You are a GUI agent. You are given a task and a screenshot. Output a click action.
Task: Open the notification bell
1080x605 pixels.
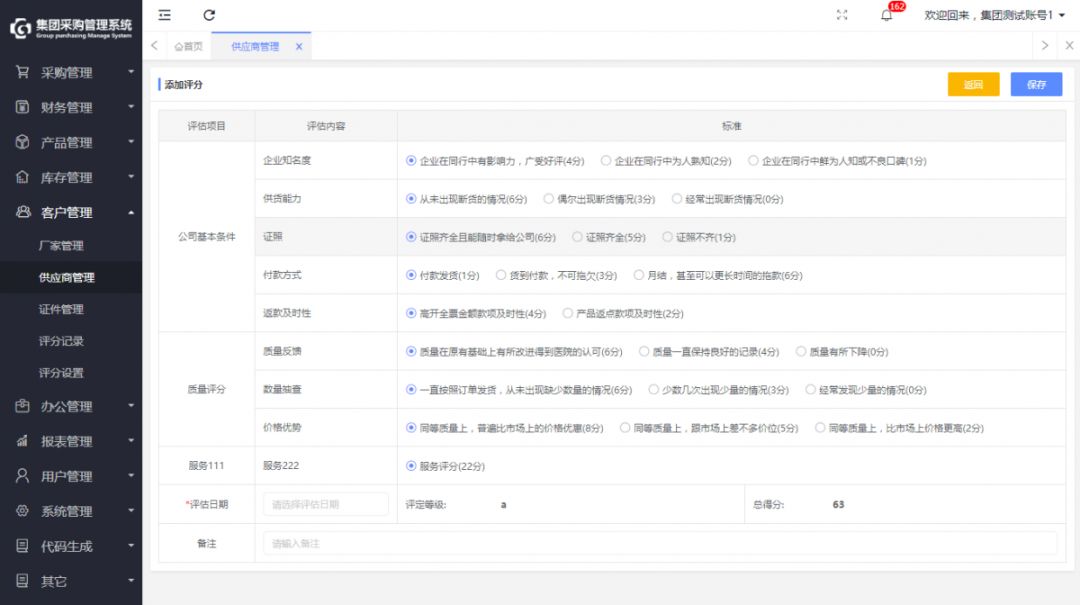[886, 15]
